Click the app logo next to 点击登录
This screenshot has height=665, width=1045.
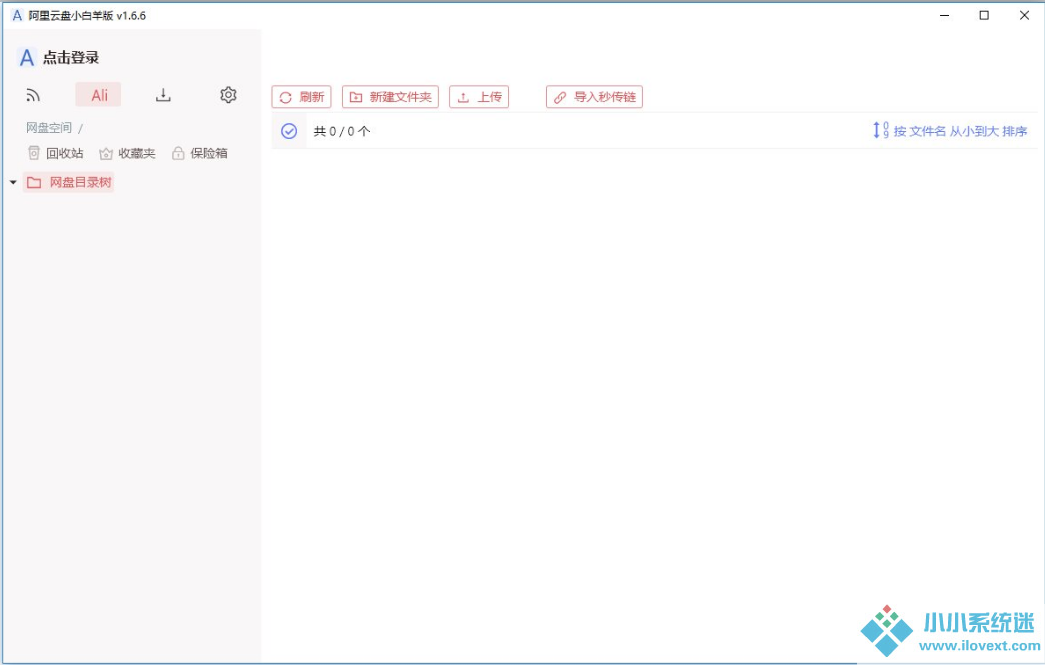[27, 58]
